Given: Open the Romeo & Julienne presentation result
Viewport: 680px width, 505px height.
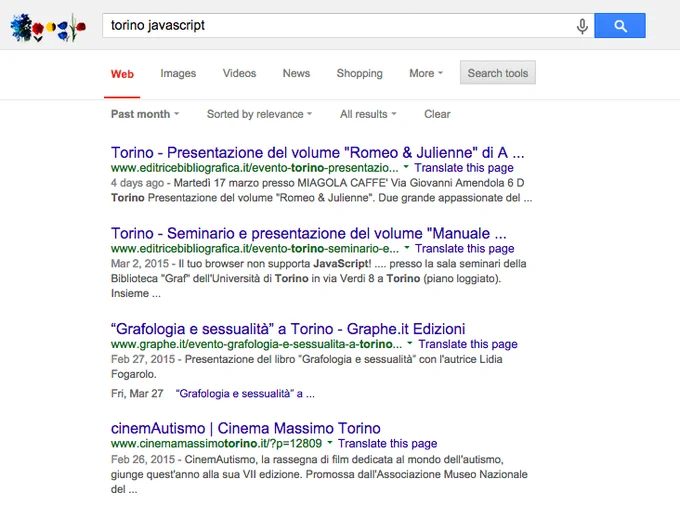Looking at the screenshot, I should click(x=317, y=153).
